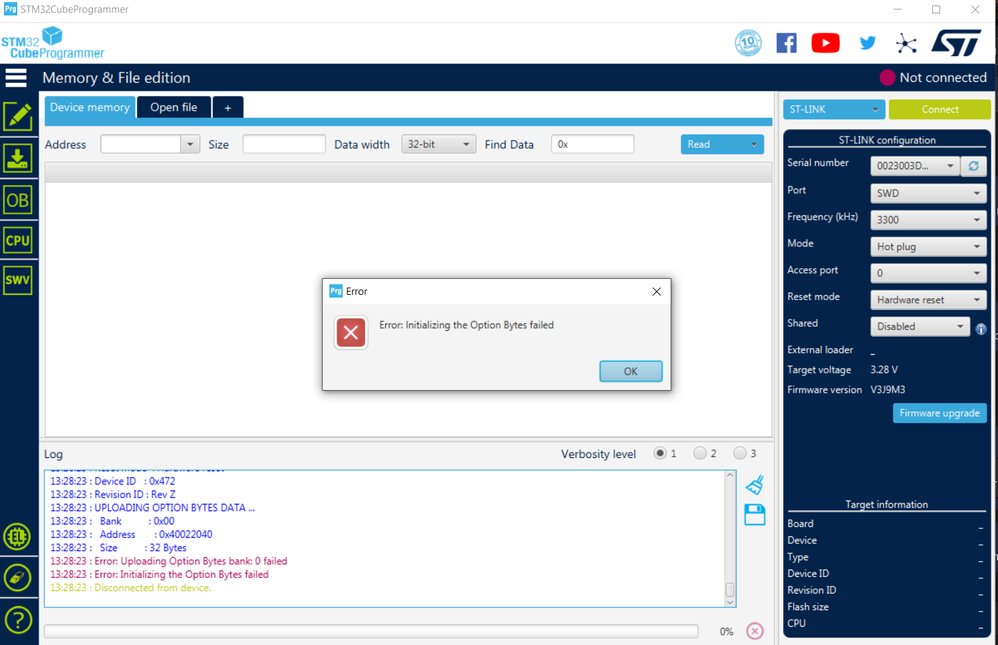Select verbosity level 3
Image resolution: width=998 pixels, height=645 pixels.
point(740,453)
